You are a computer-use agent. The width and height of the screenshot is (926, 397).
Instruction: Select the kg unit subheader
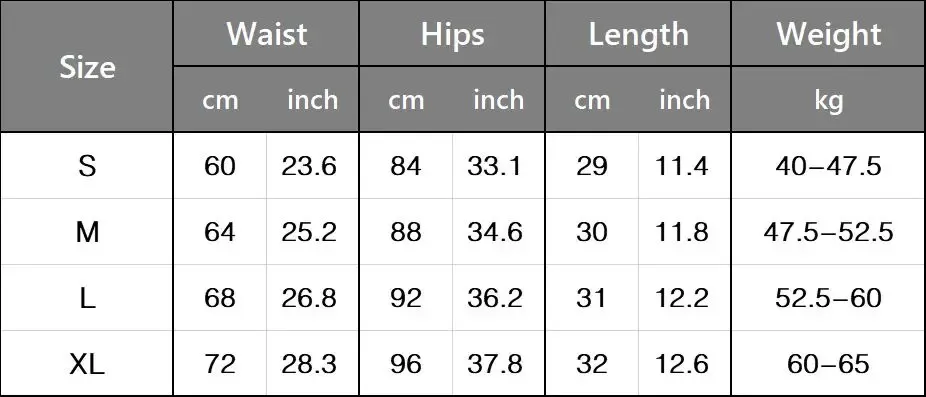[x=829, y=101]
